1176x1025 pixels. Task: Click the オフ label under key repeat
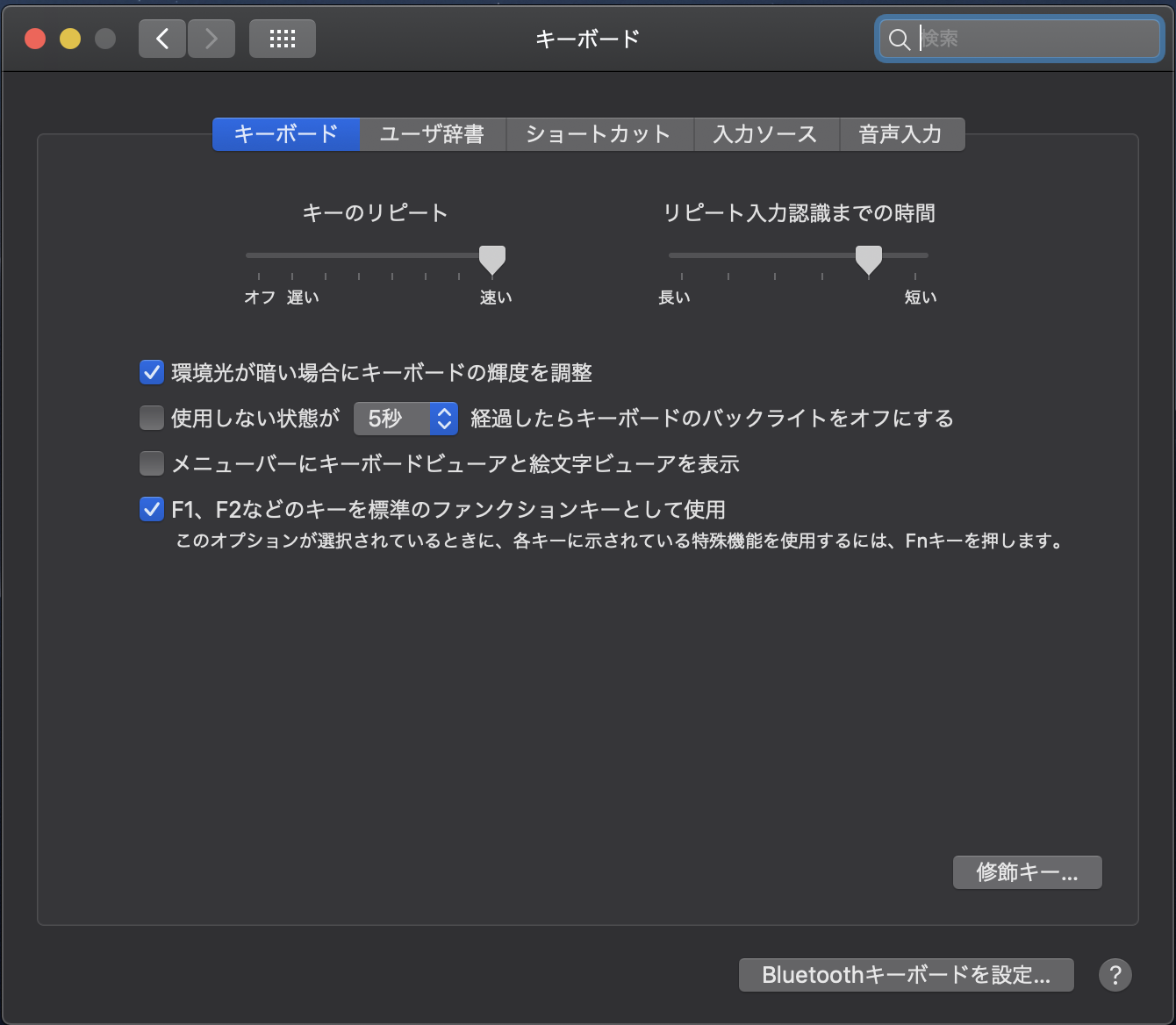click(260, 297)
